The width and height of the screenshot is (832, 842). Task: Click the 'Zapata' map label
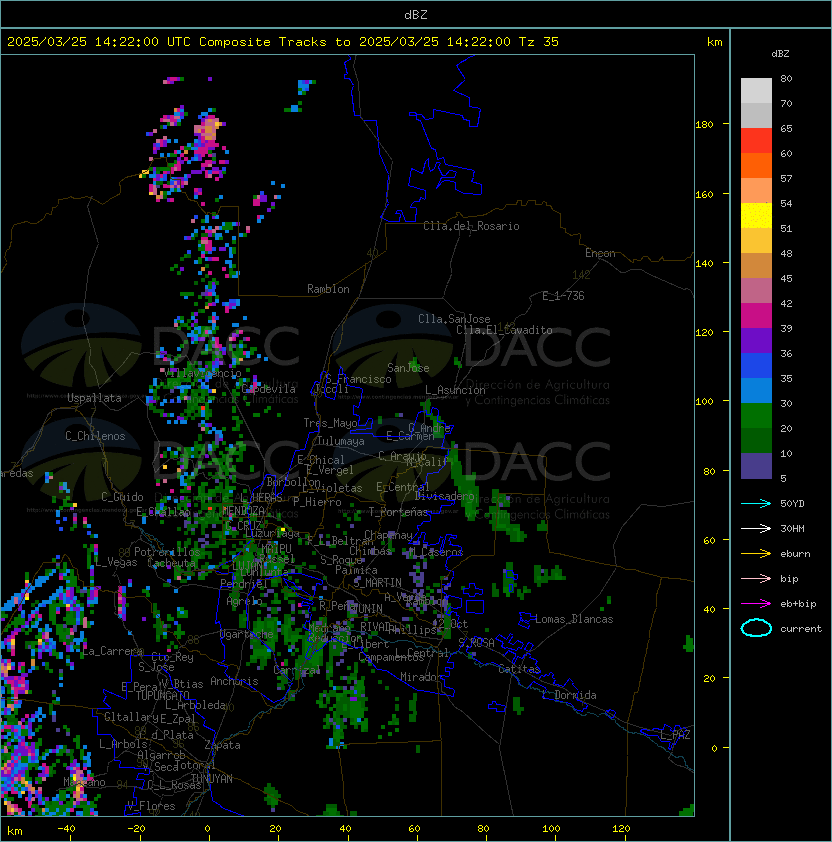tap(222, 745)
